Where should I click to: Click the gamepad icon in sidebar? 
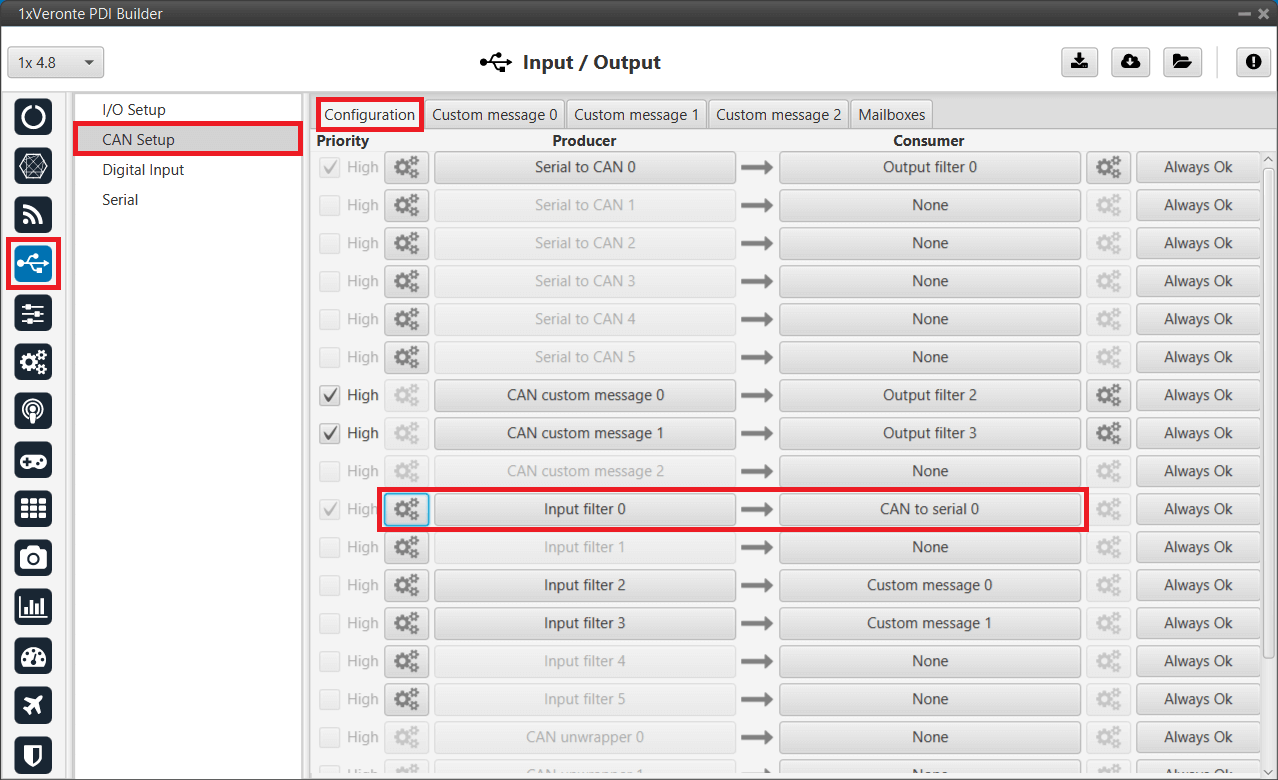[33, 460]
